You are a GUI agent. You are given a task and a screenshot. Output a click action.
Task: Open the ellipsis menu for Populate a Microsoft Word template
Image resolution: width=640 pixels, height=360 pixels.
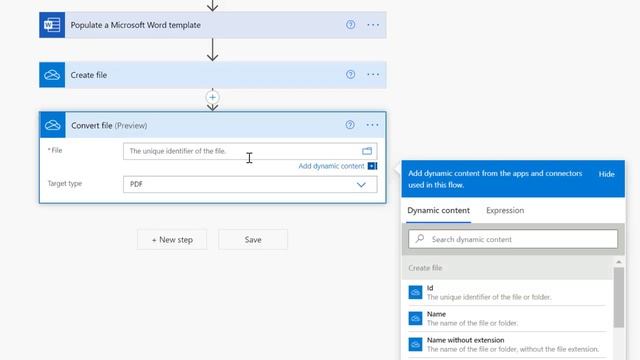tap(373, 25)
